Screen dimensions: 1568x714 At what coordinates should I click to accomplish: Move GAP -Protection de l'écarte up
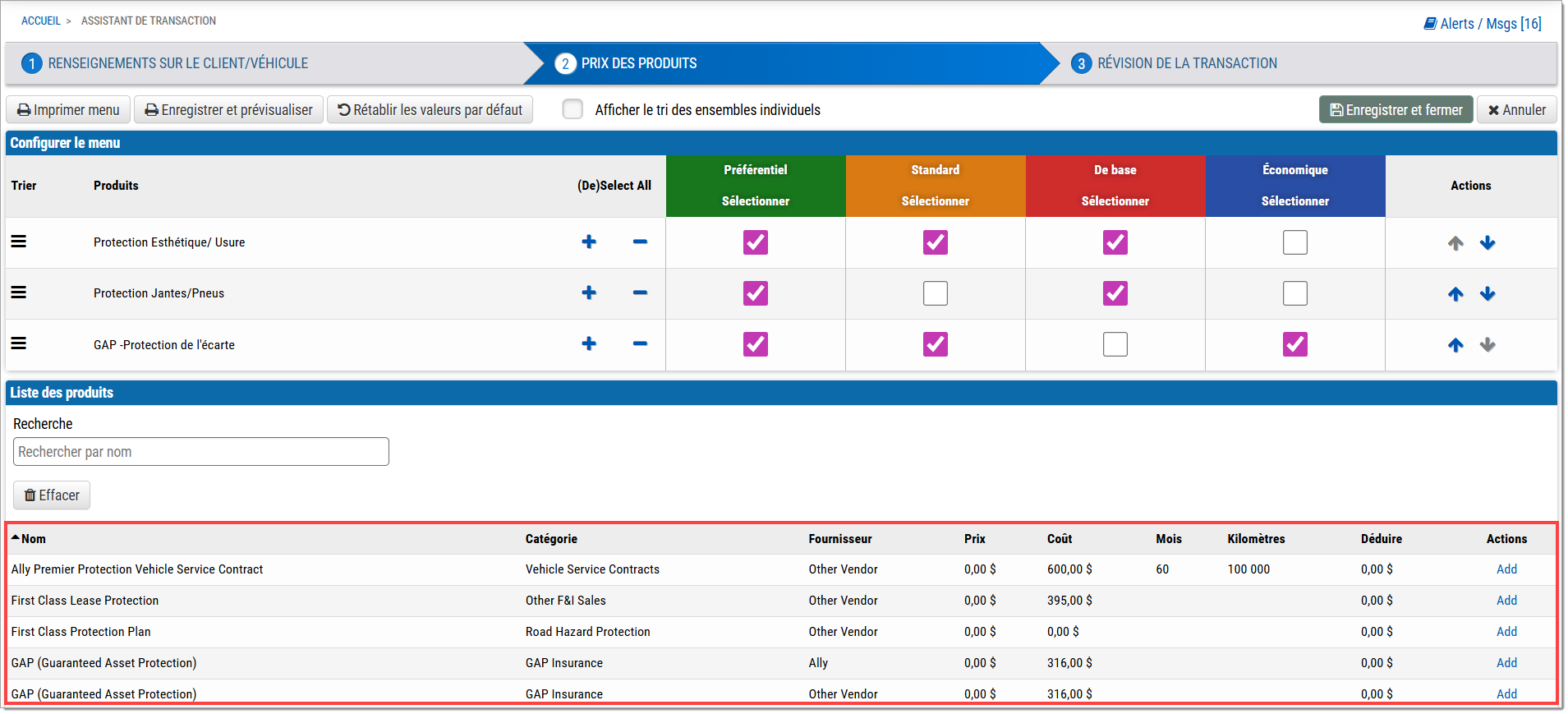pos(1455,344)
